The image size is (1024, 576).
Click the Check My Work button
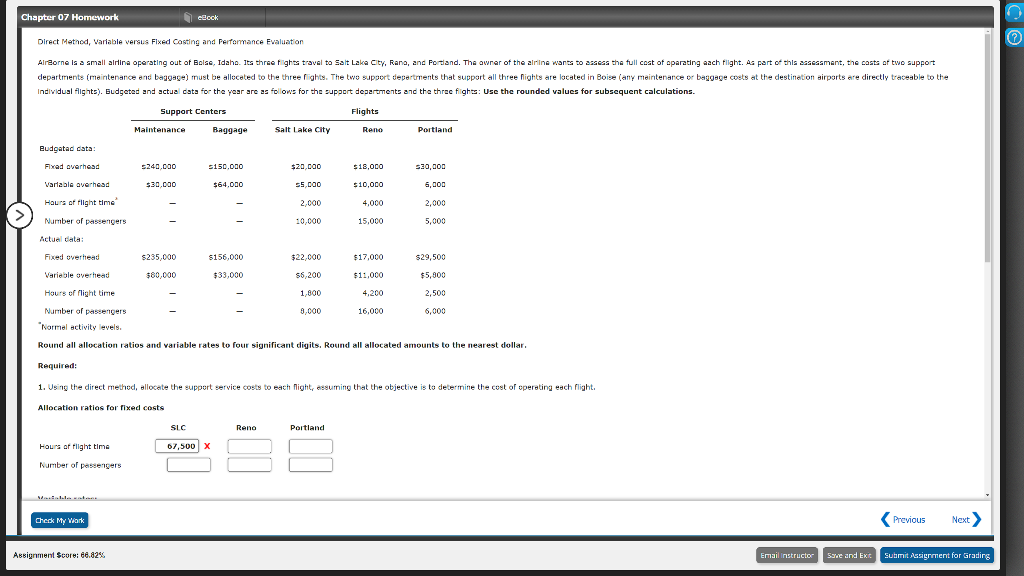(x=59, y=520)
